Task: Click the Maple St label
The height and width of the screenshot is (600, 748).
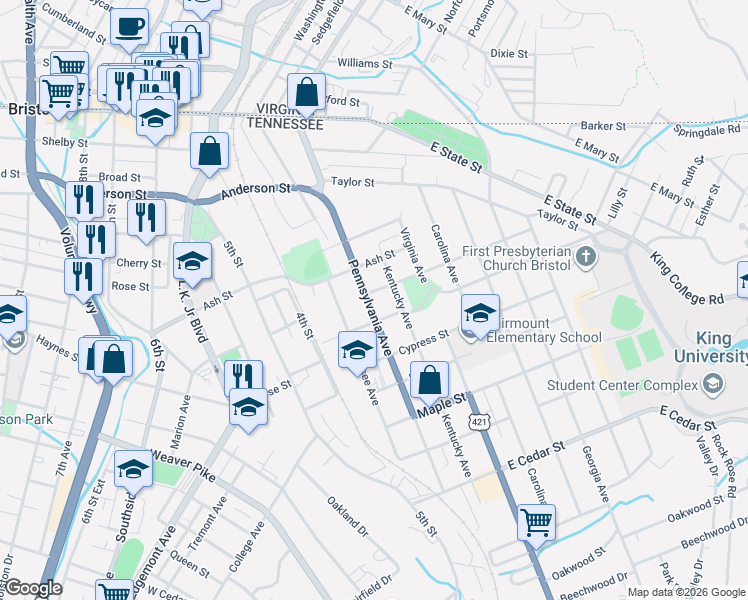Action: (x=441, y=405)
